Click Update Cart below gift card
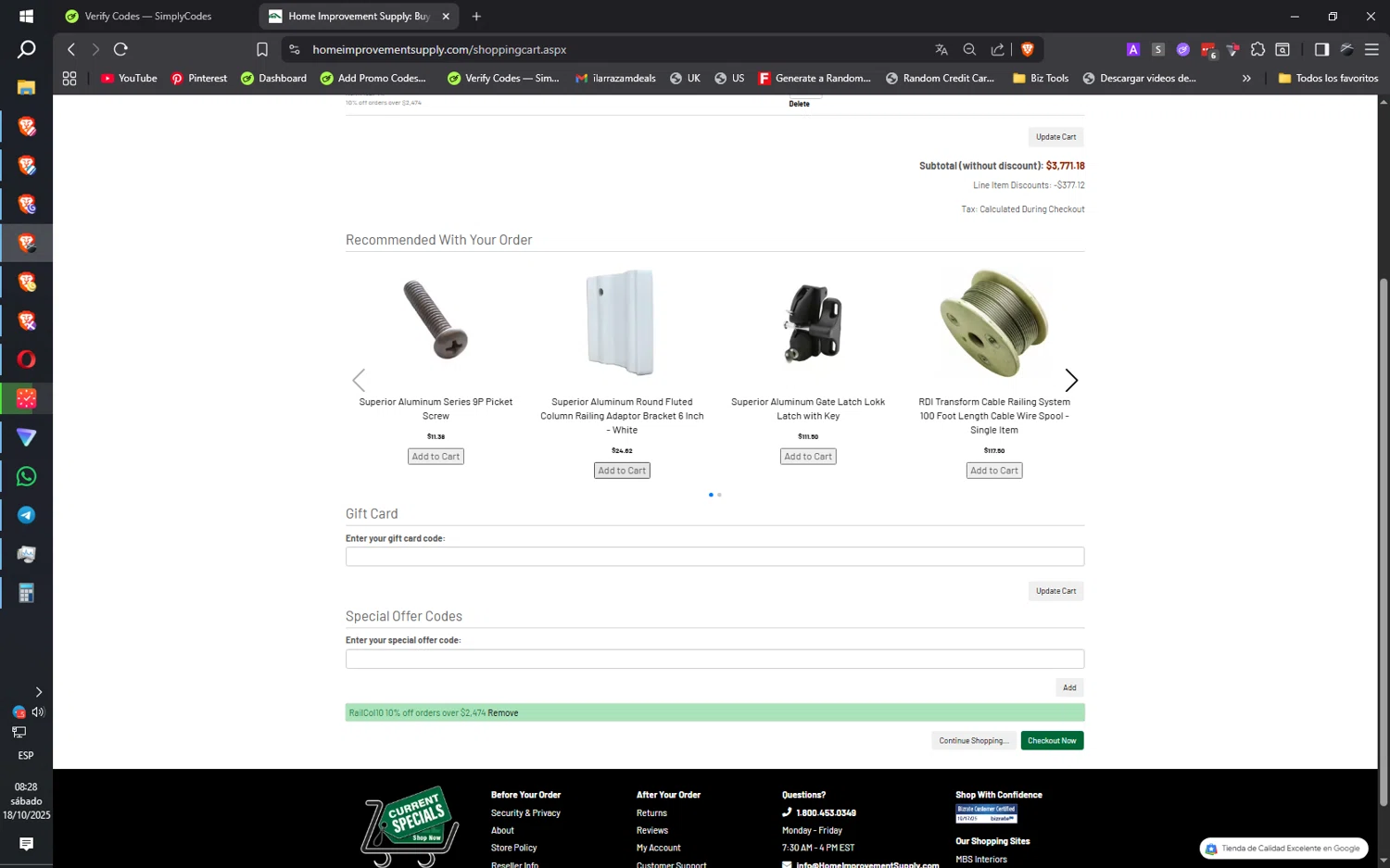 tap(1055, 591)
